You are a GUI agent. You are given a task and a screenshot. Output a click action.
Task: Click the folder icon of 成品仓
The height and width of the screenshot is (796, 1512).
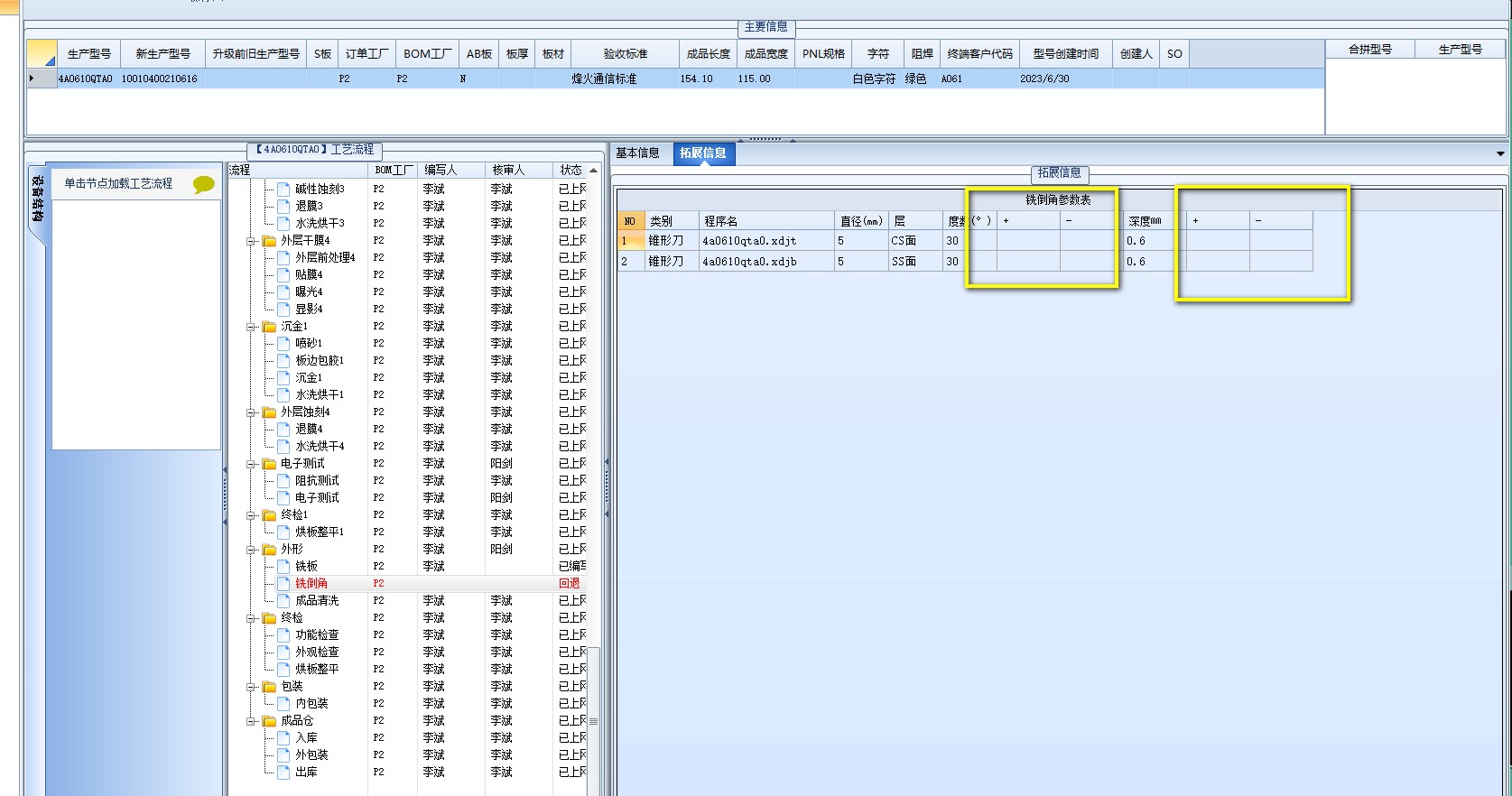tap(269, 721)
